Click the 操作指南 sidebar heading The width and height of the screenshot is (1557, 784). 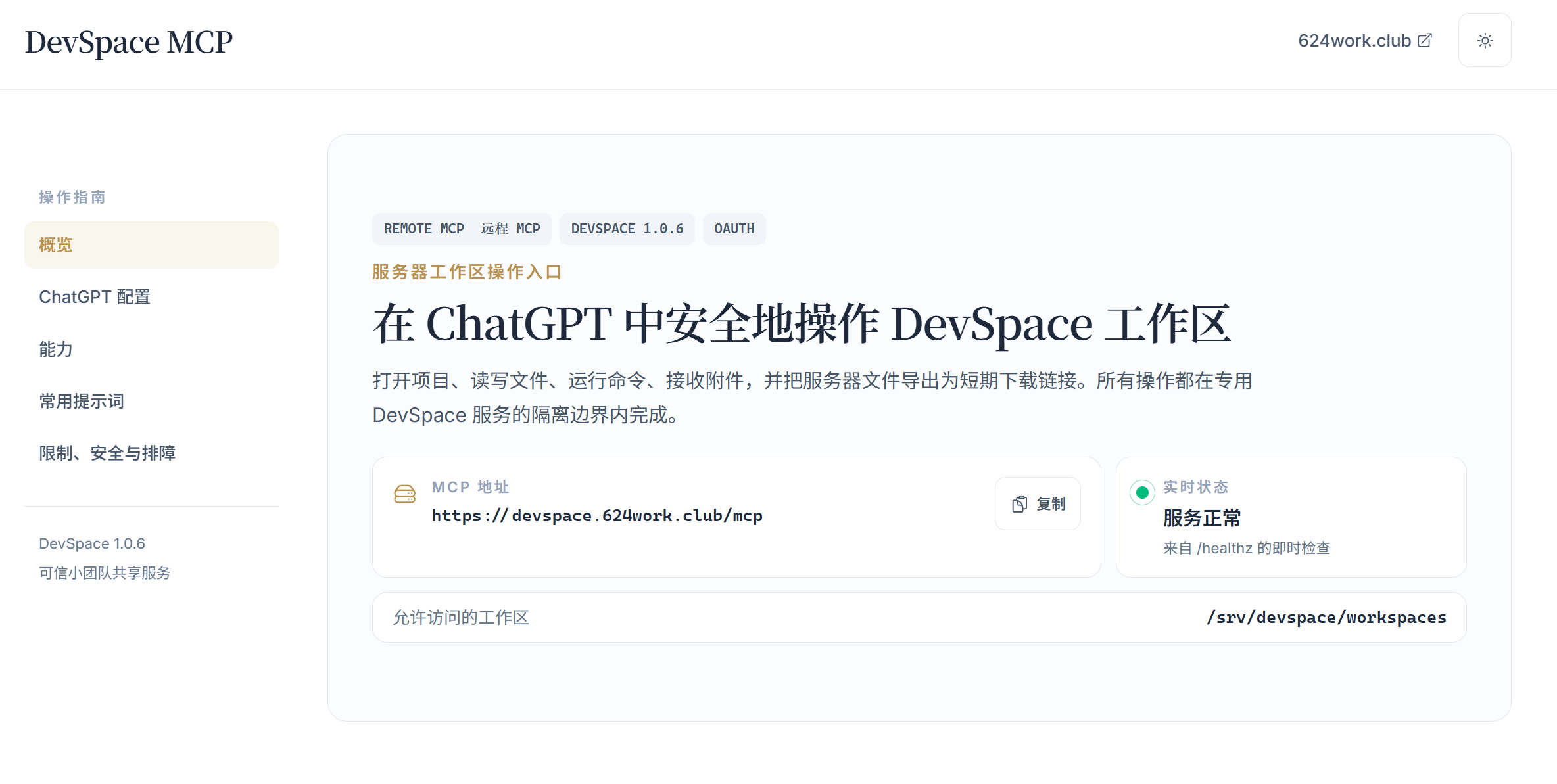72,197
